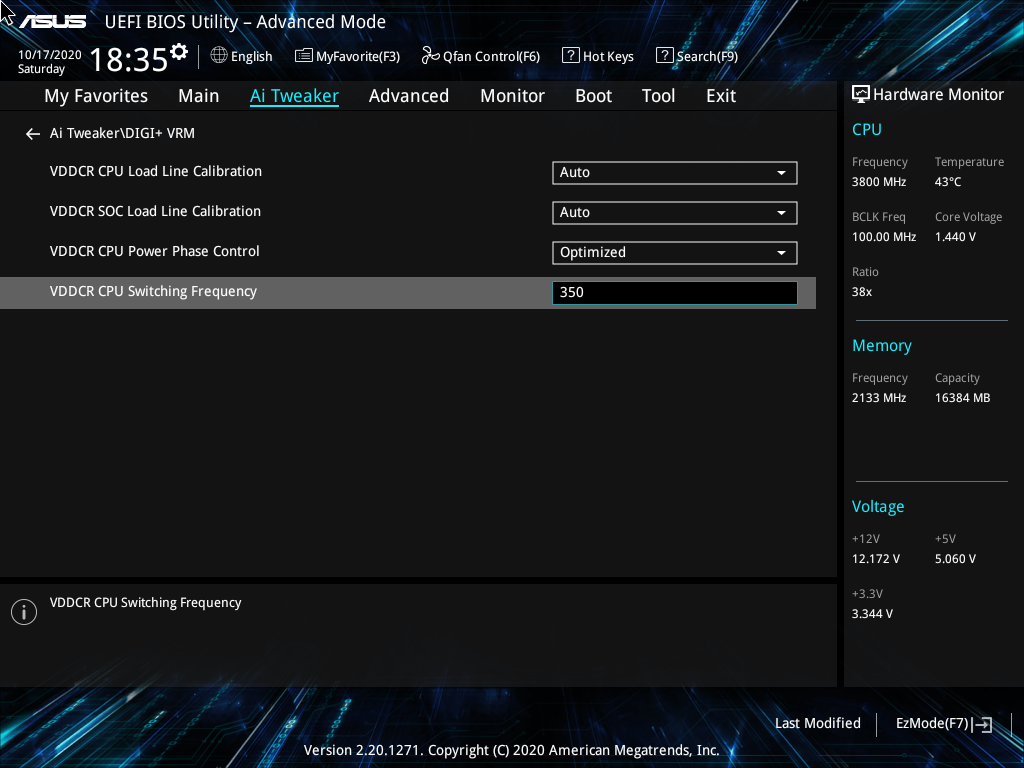Select the Ai Tweaker tab
This screenshot has height=768, width=1024.
pyautogui.click(x=294, y=96)
